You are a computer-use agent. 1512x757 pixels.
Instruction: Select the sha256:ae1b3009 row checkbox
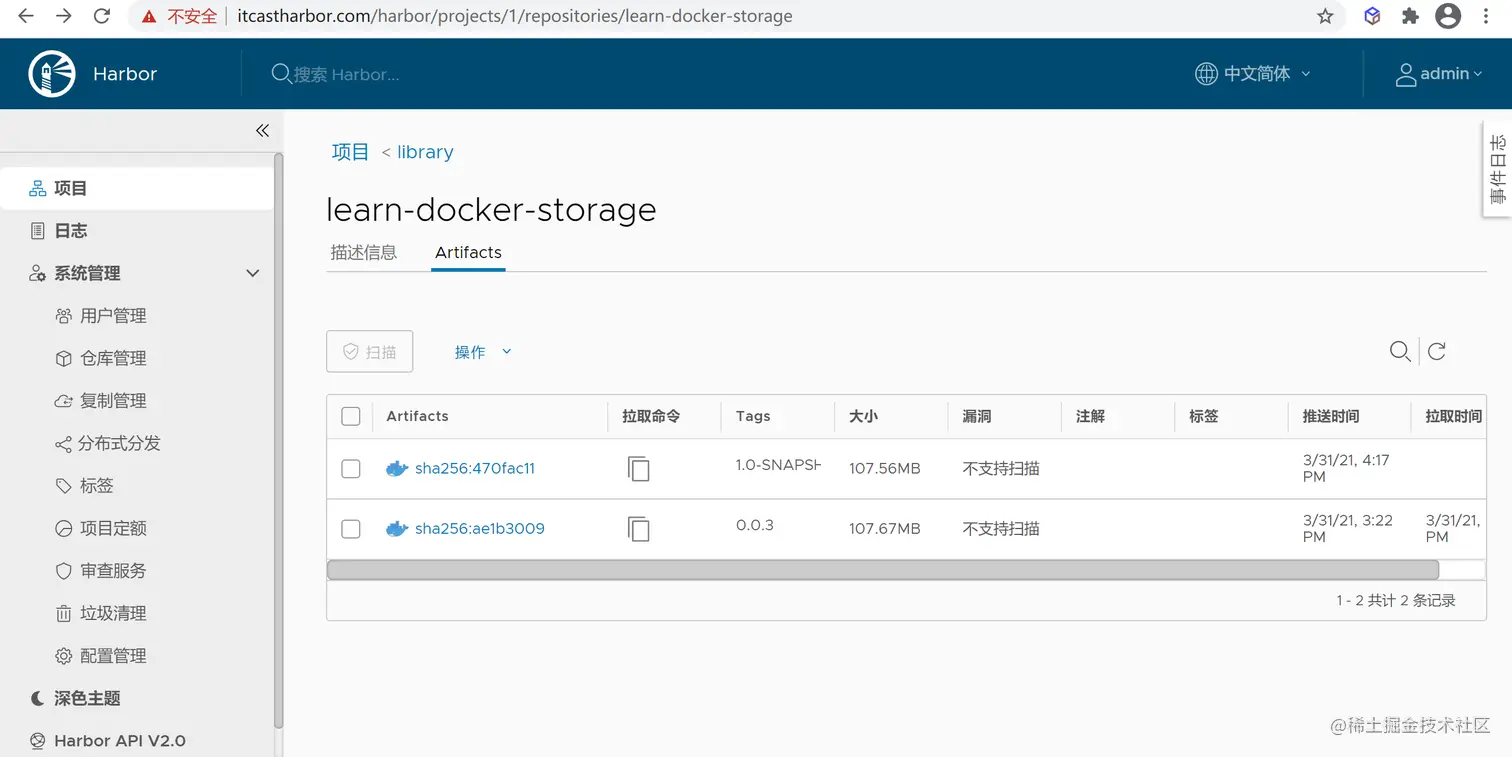tap(350, 528)
